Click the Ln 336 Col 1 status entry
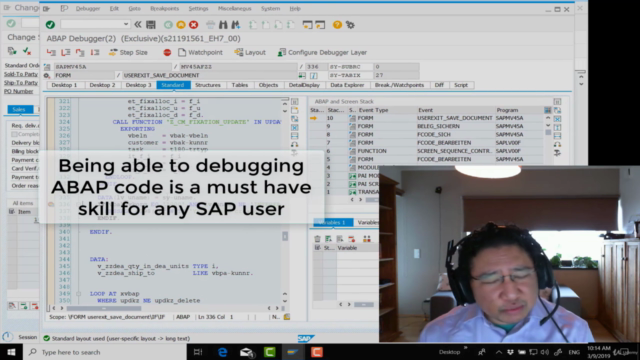The image size is (640, 360). coord(216,317)
